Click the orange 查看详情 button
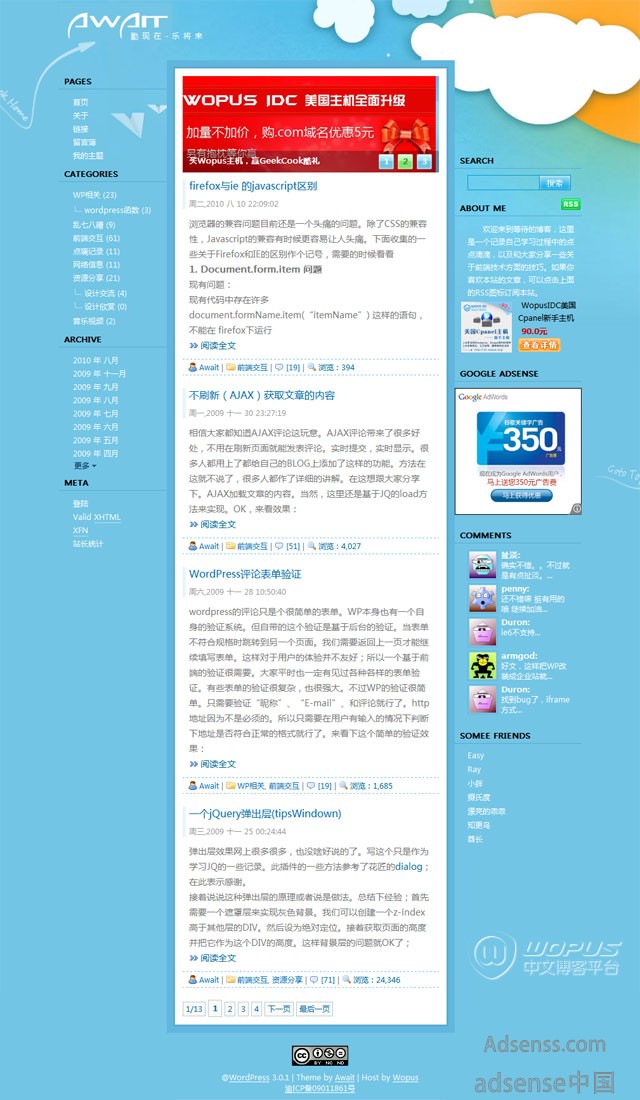The image size is (640, 1100). [x=539, y=345]
